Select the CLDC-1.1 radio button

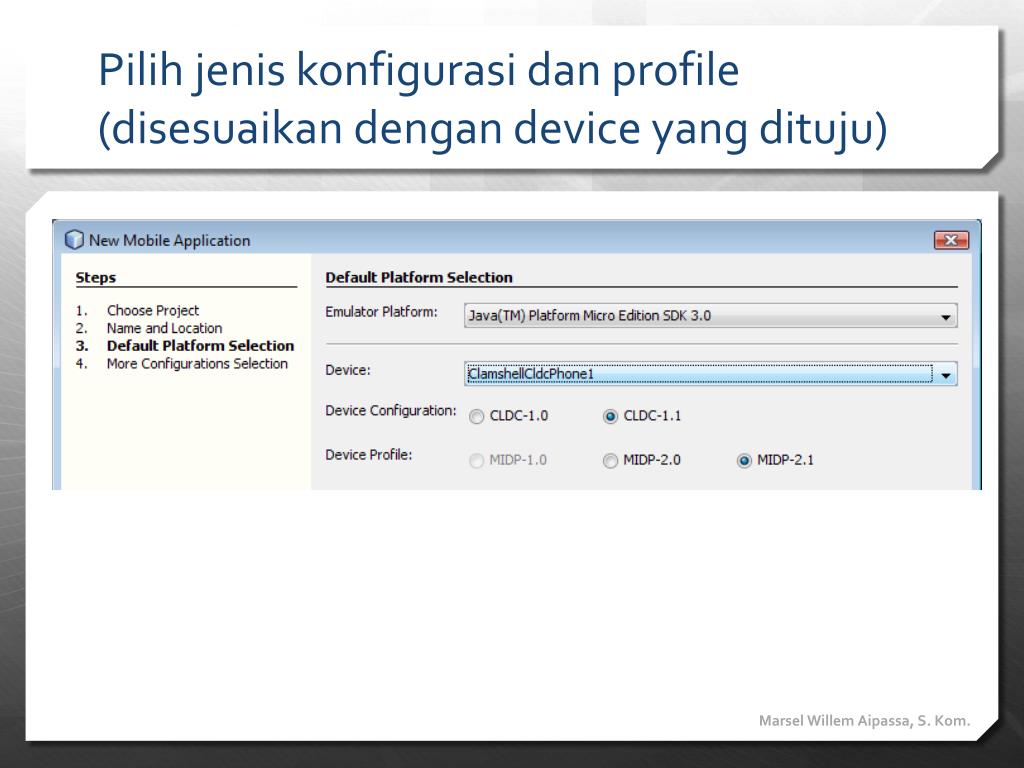(x=611, y=416)
